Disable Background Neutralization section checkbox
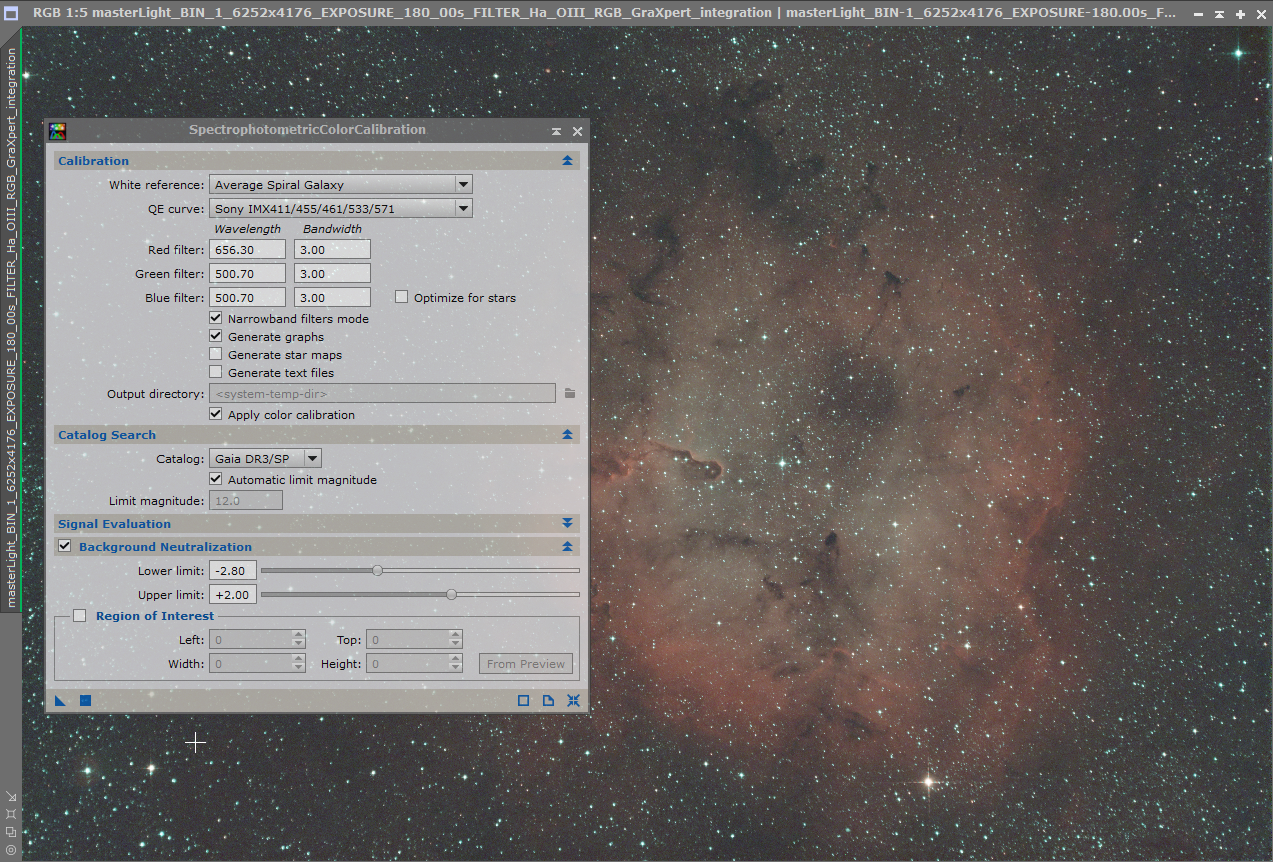 65,546
